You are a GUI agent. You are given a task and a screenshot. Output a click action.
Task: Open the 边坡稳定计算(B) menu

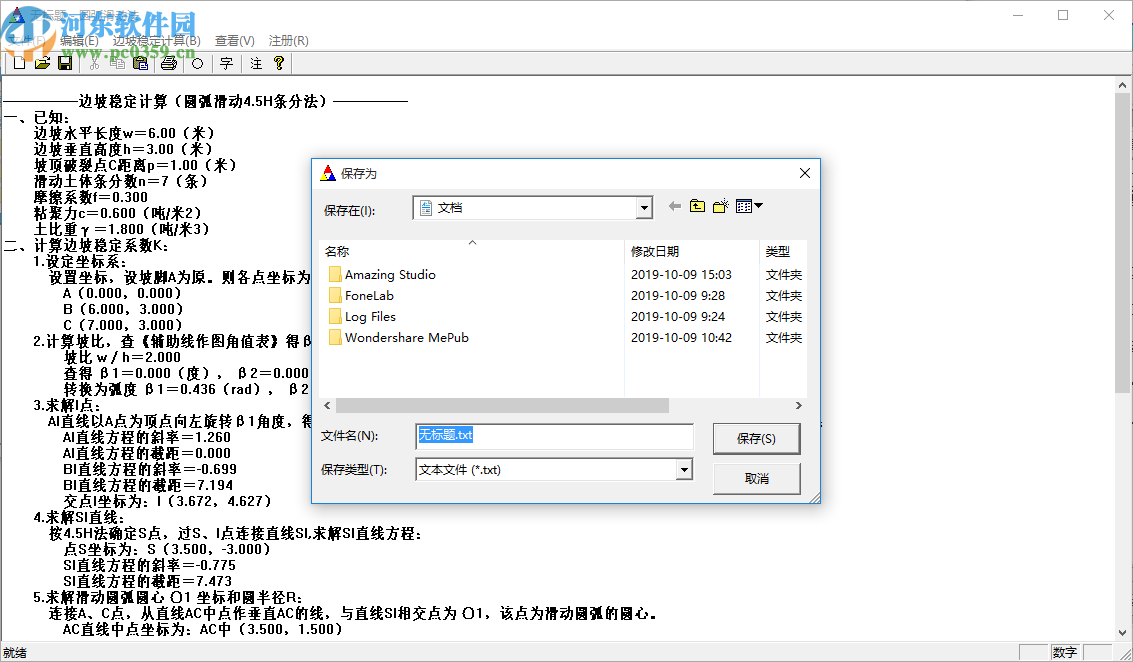point(156,40)
